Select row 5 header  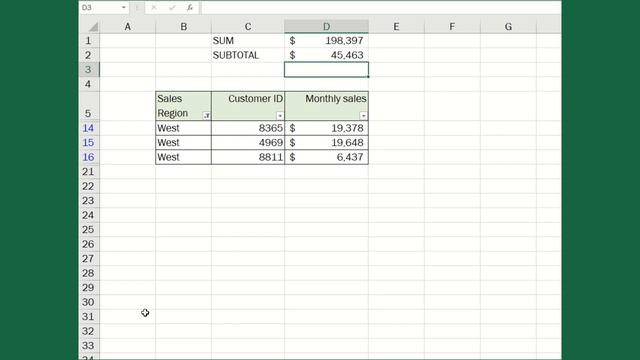click(89, 106)
